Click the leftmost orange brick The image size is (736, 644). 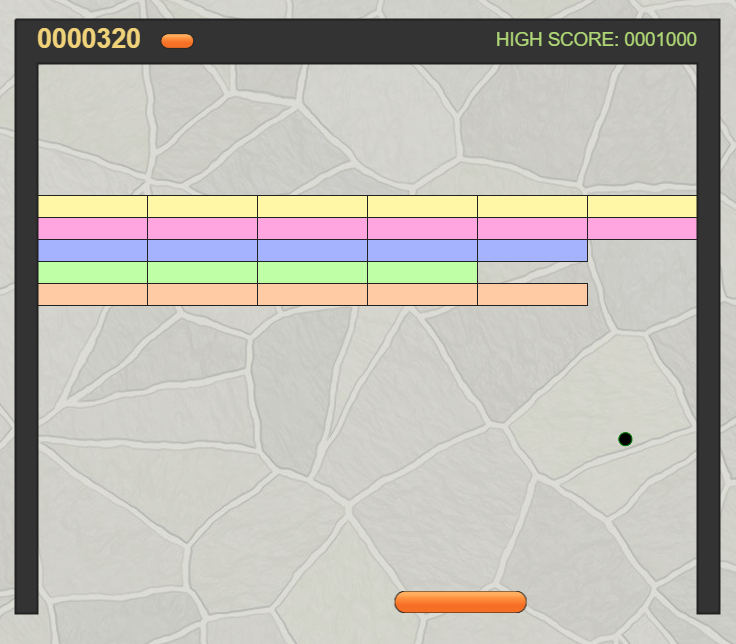click(x=92, y=295)
